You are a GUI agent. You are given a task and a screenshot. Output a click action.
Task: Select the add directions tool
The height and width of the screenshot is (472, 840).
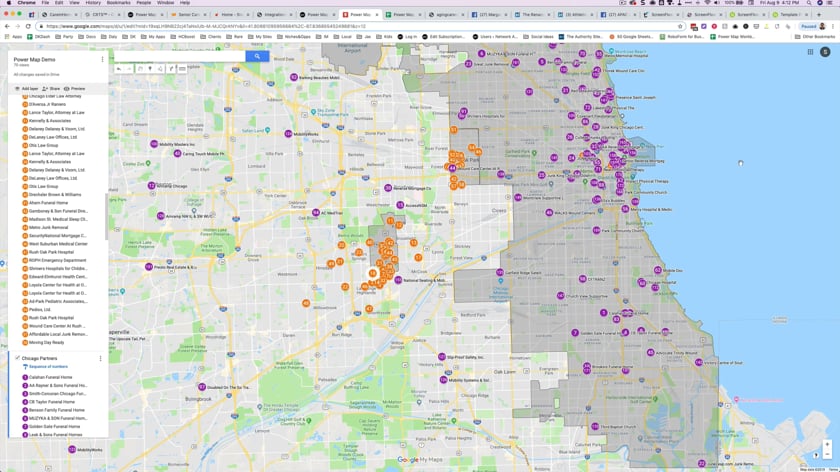click(171, 69)
